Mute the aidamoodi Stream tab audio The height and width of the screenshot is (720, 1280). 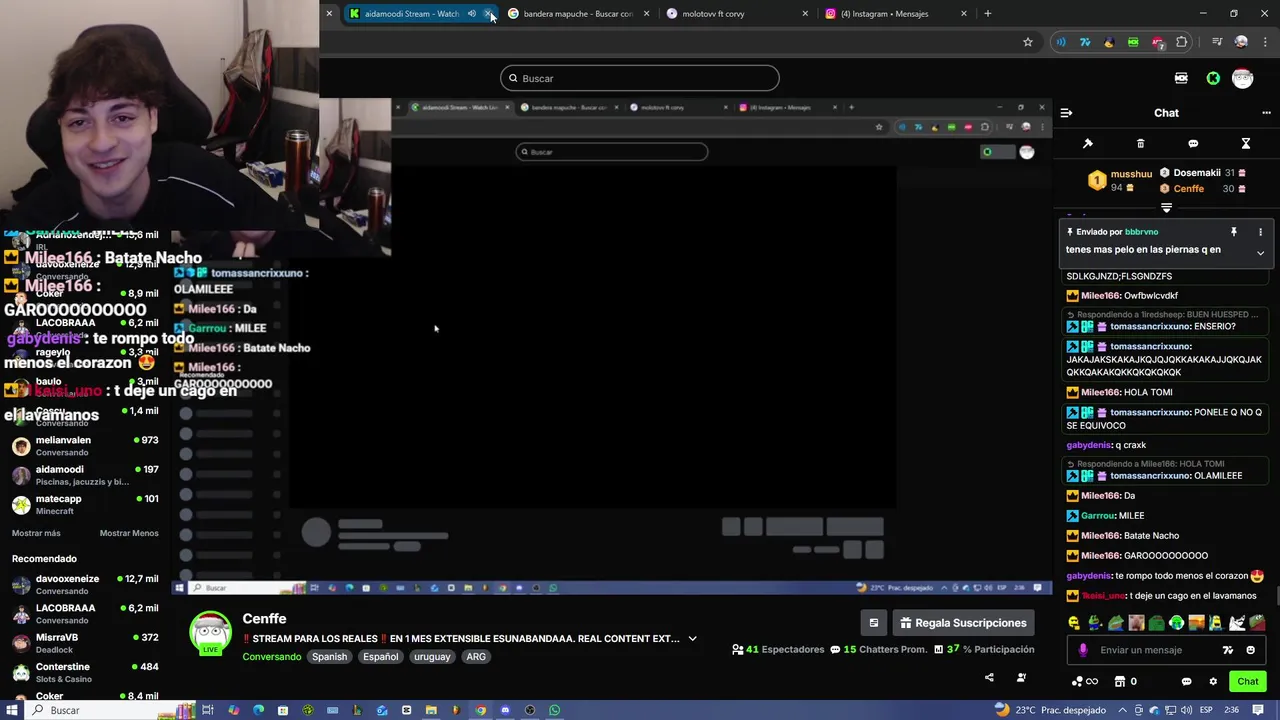(x=472, y=14)
